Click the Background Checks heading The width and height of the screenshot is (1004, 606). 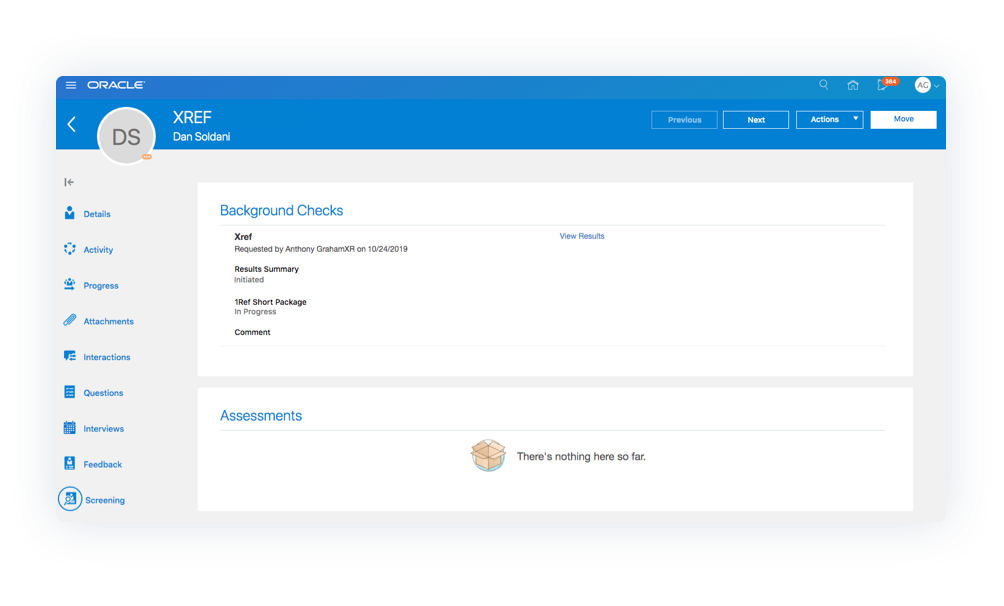(281, 211)
